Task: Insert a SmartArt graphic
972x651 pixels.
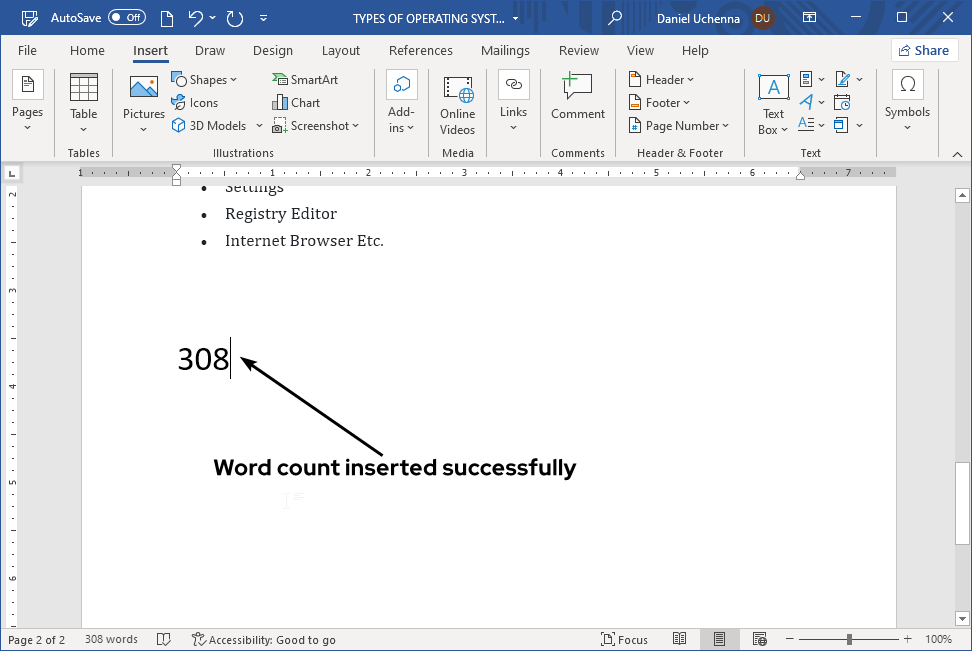Action: (305, 79)
